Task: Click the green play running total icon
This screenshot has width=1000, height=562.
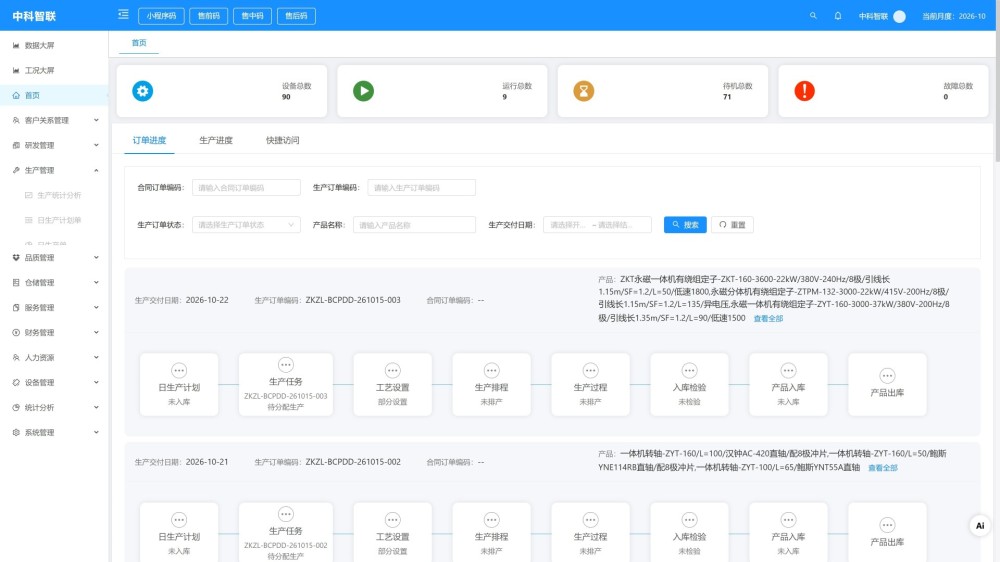Action: (364, 91)
